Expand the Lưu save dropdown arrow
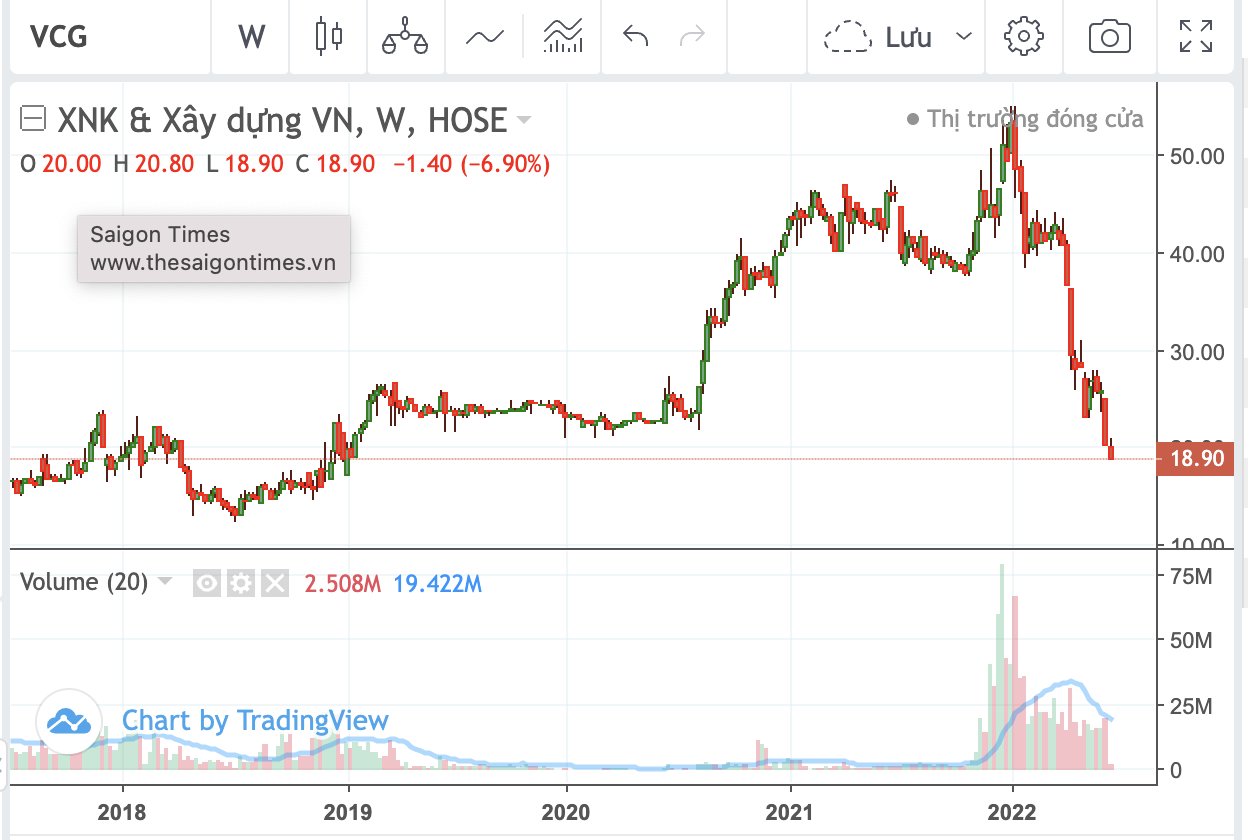Screen dimensions: 1248x840 pos(964,37)
